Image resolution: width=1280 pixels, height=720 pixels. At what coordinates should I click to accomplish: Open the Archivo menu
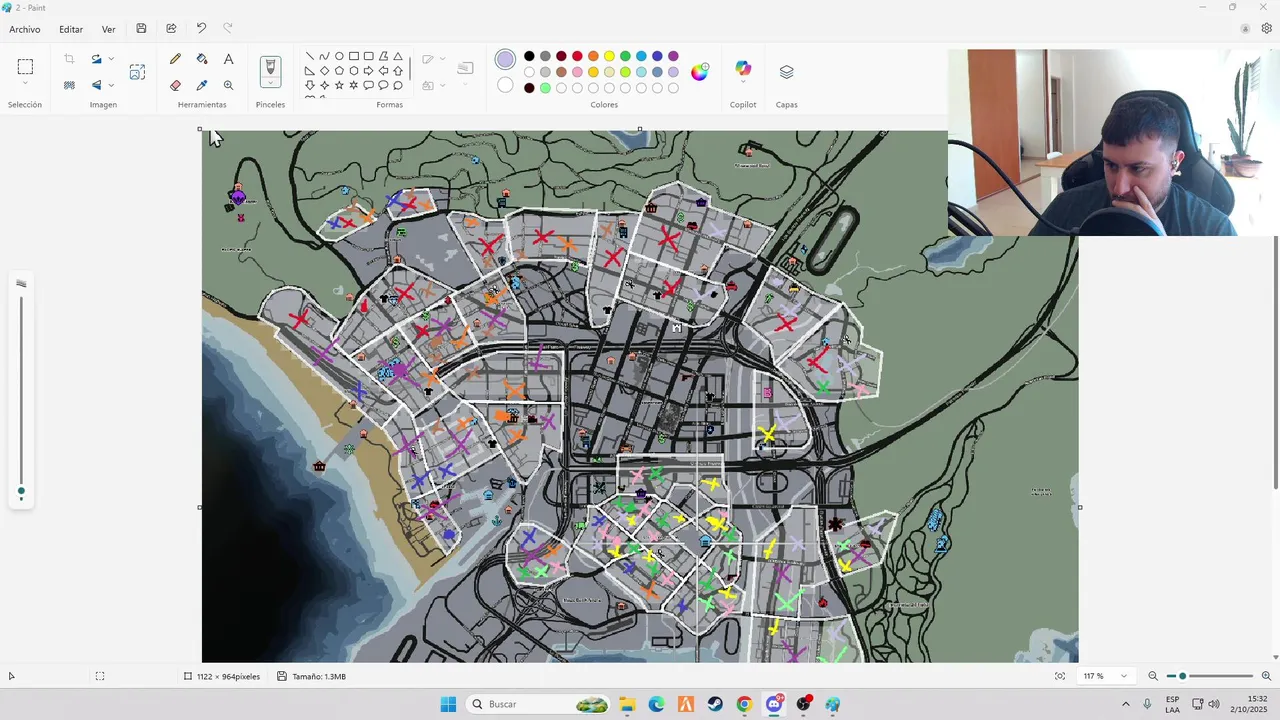pyautogui.click(x=25, y=29)
